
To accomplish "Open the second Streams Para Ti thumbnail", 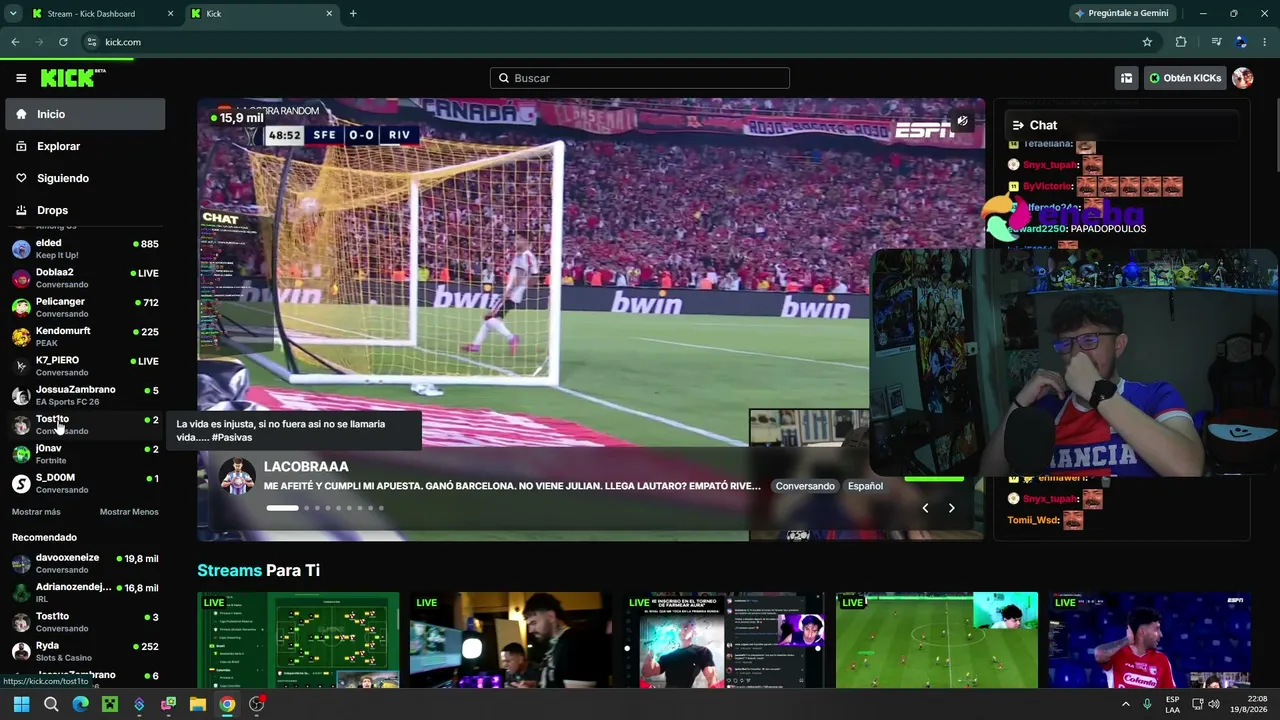I will tap(511, 640).
